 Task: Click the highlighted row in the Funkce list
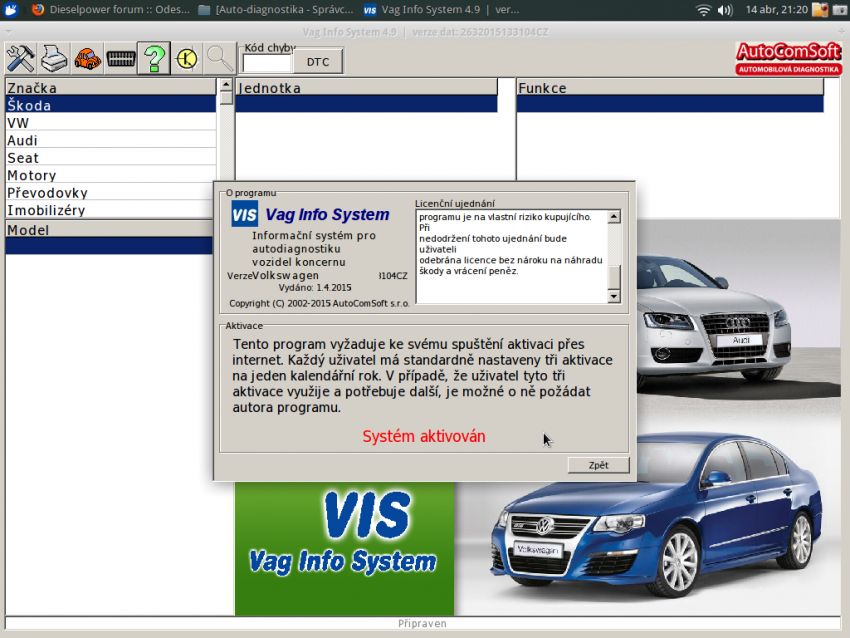pyautogui.click(x=670, y=104)
